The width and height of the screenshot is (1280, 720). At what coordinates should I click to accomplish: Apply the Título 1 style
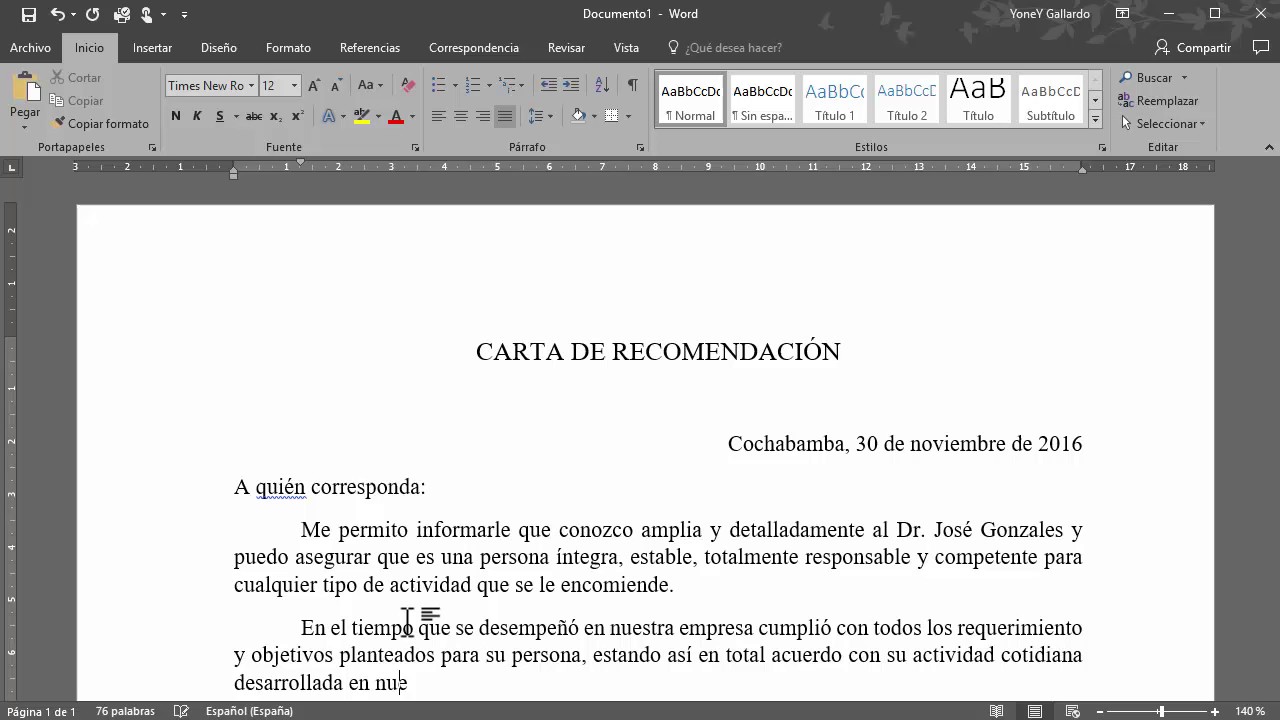point(835,99)
